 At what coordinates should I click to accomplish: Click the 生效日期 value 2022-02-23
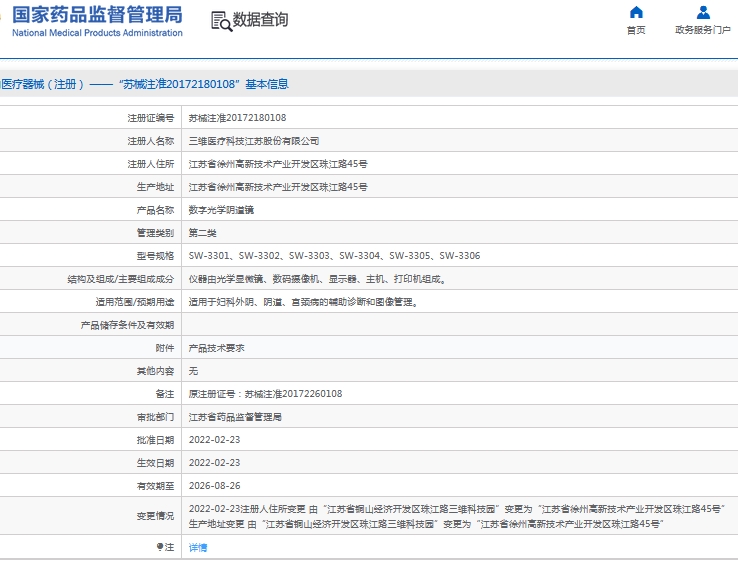coord(214,463)
